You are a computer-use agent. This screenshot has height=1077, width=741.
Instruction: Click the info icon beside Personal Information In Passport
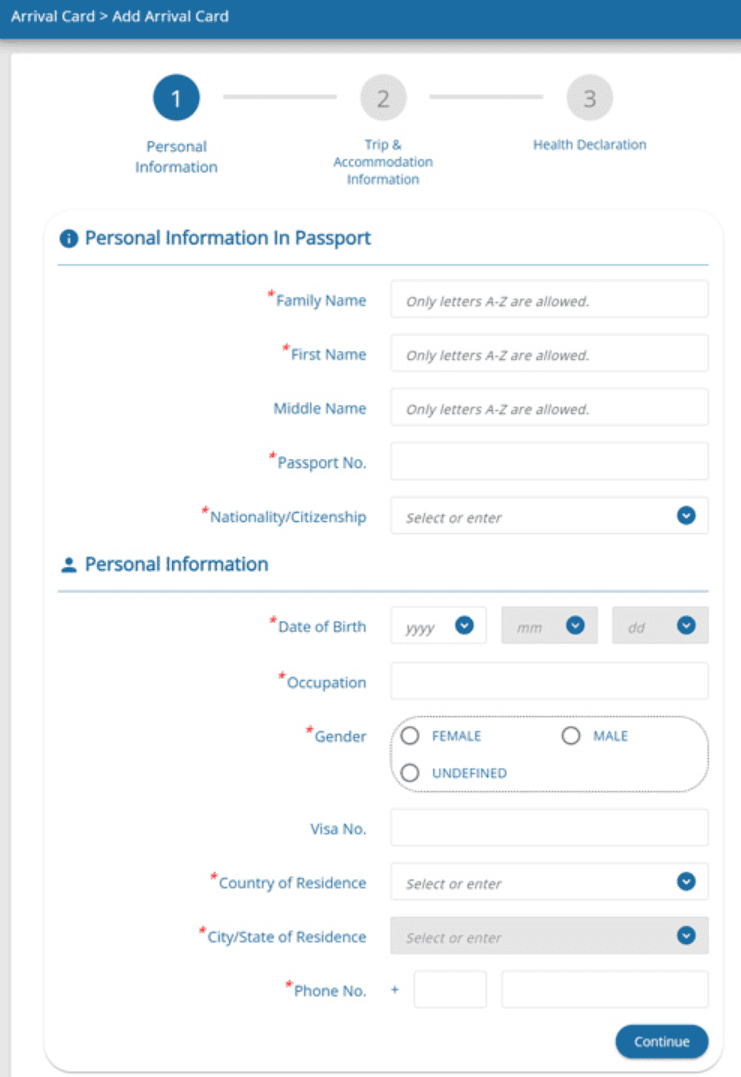[68, 238]
